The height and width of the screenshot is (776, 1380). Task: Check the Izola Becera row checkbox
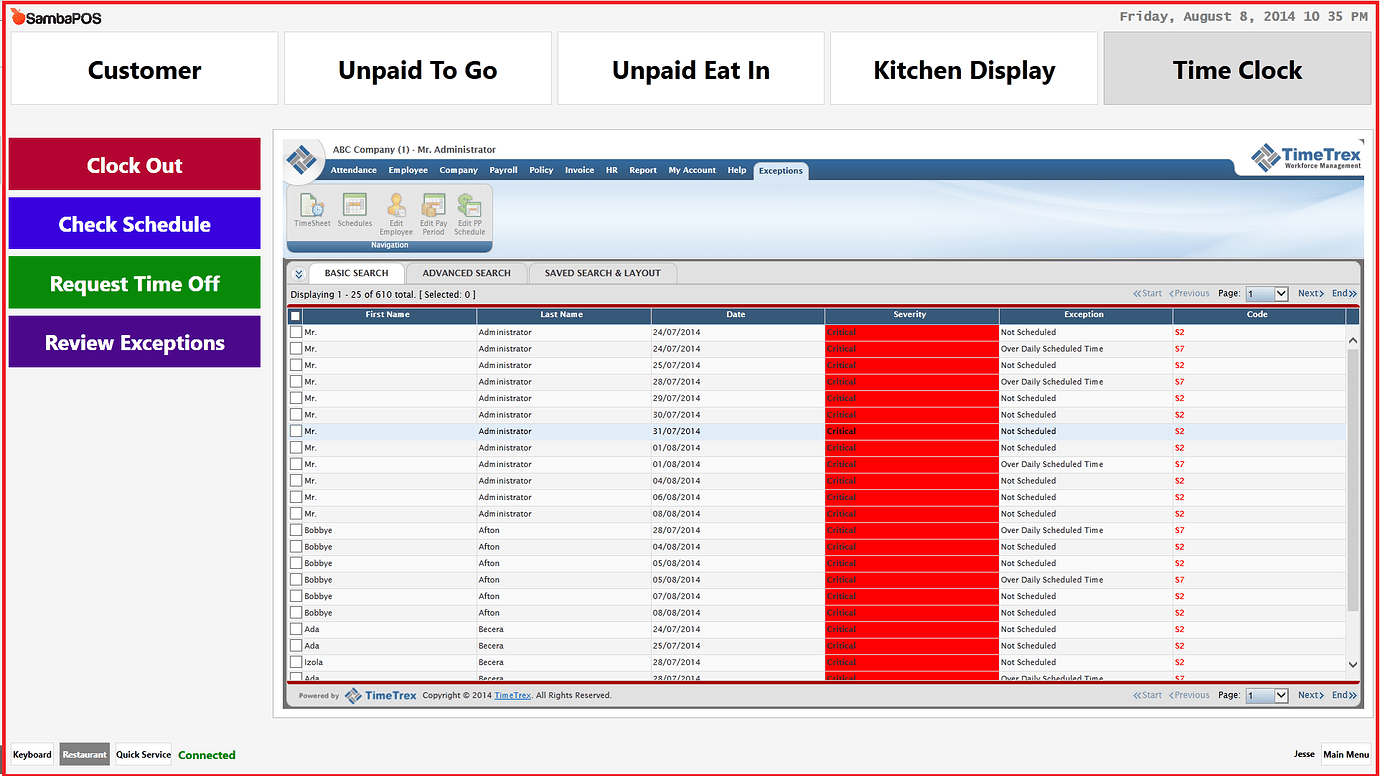point(295,662)
